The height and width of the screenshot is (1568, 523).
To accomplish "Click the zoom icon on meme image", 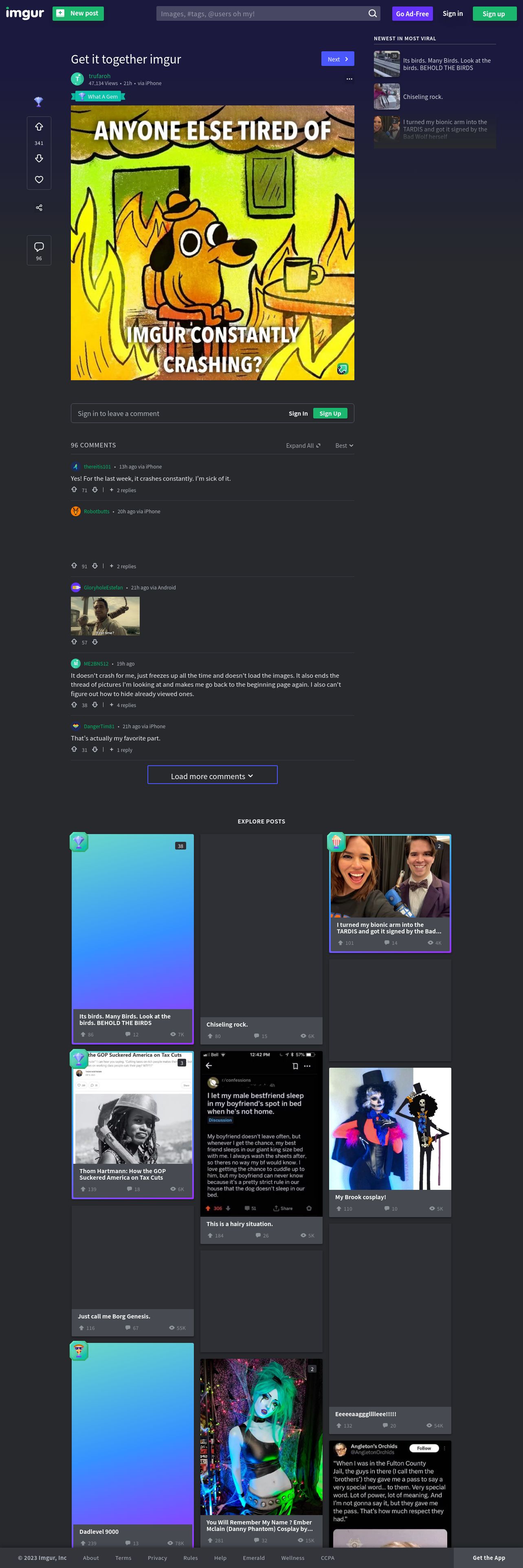I will point(342,369).
